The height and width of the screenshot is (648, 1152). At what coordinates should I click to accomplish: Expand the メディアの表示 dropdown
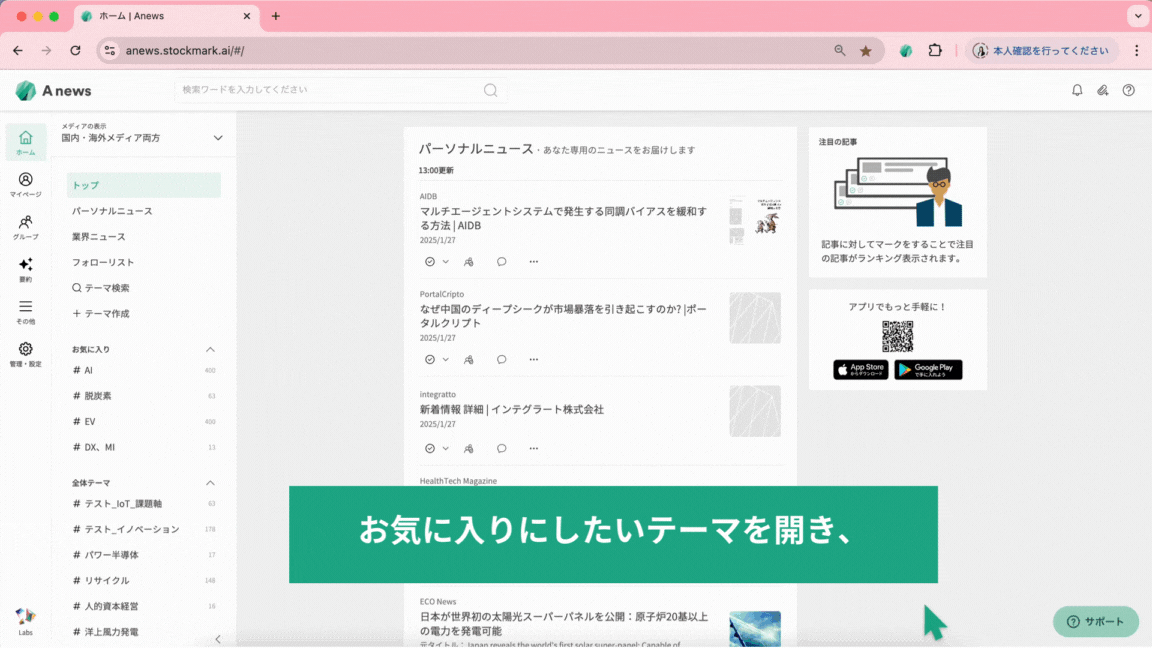[x=218, y=138]
